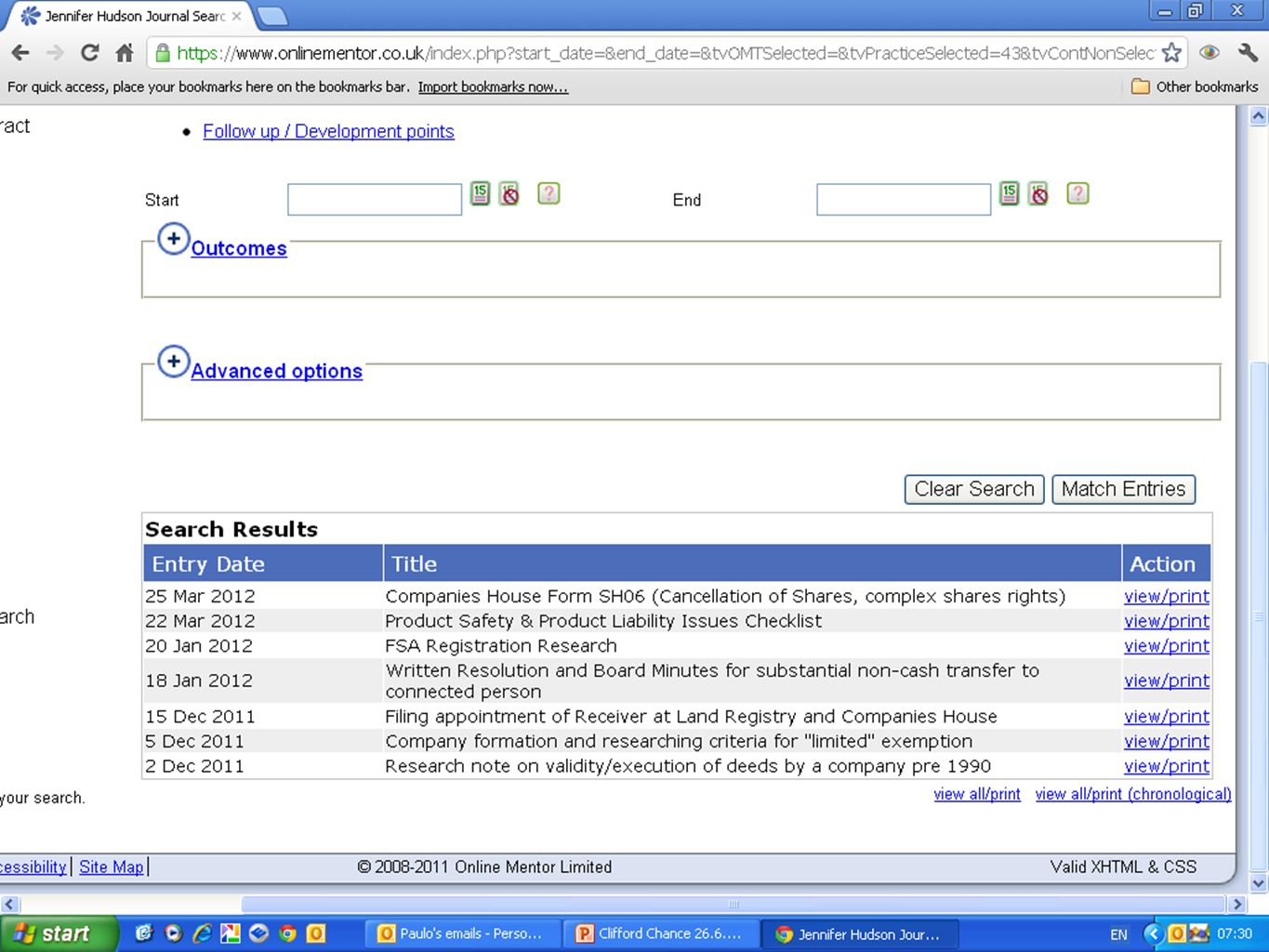
Task: Launch Chrome from quick launch
Action: [x=287, y=933]
